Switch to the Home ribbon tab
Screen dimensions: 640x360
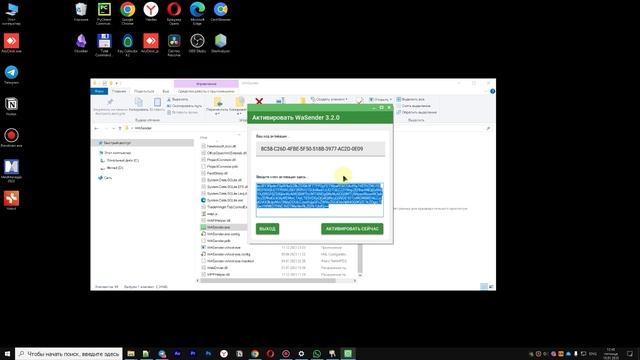pyautogui.click(x=119, y=91)
